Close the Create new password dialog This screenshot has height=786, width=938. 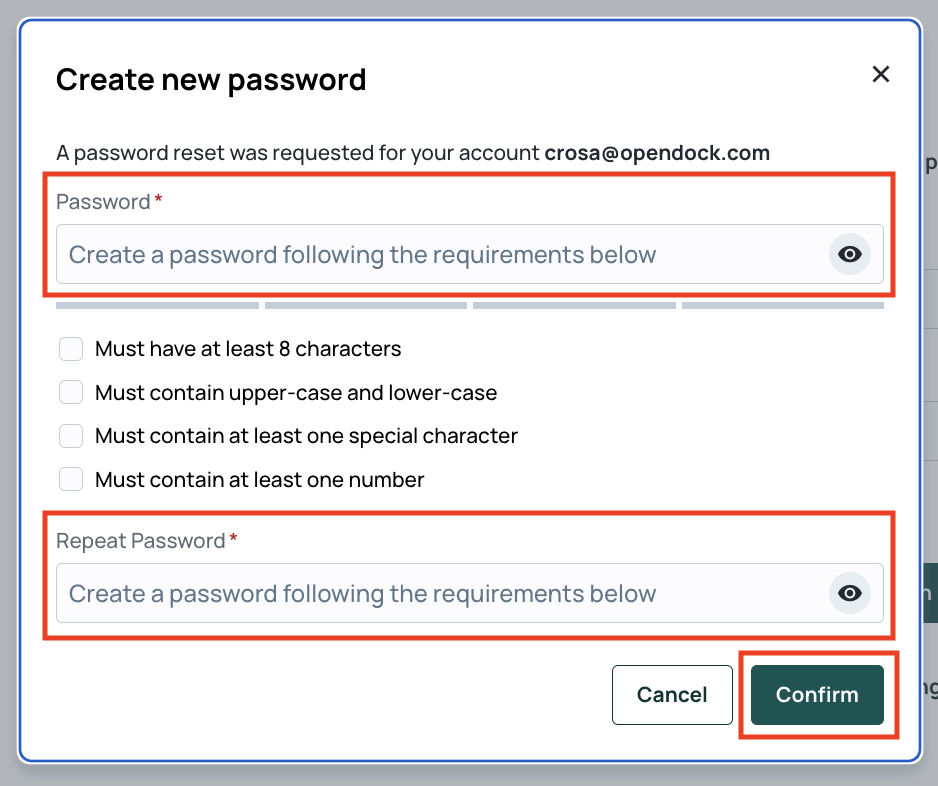[881, 74]
